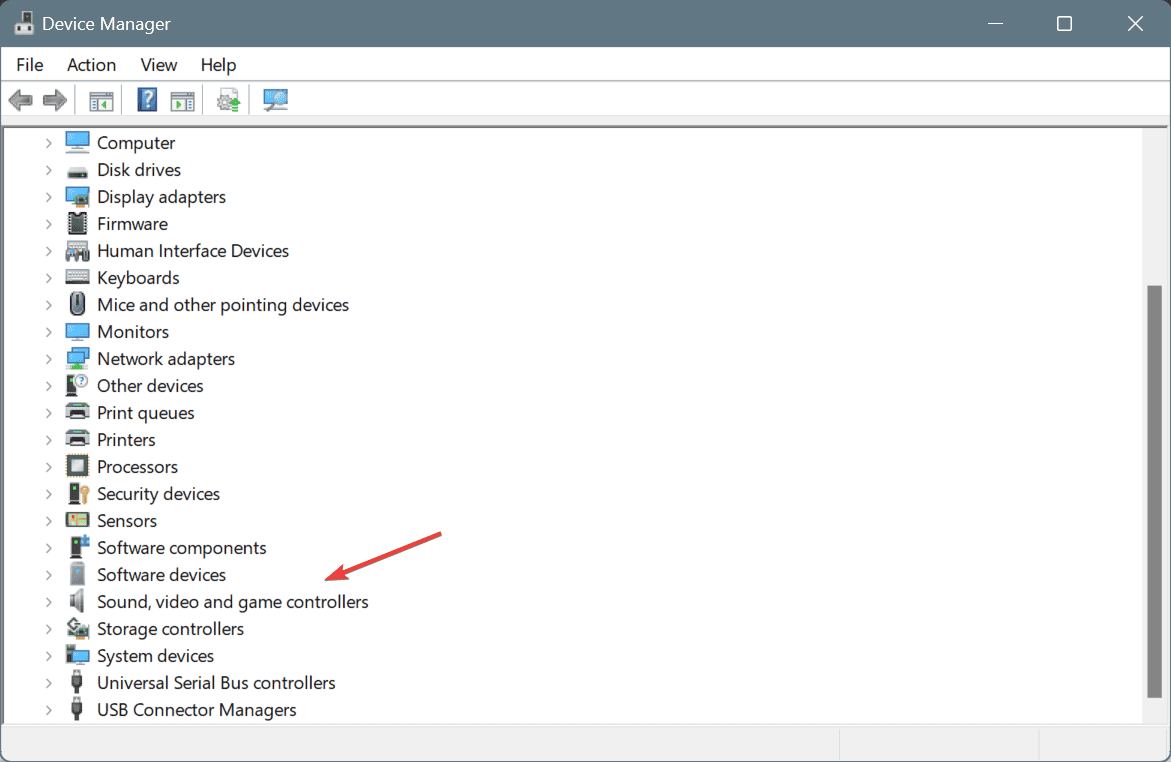Open the Help menu

coord(218,65)
